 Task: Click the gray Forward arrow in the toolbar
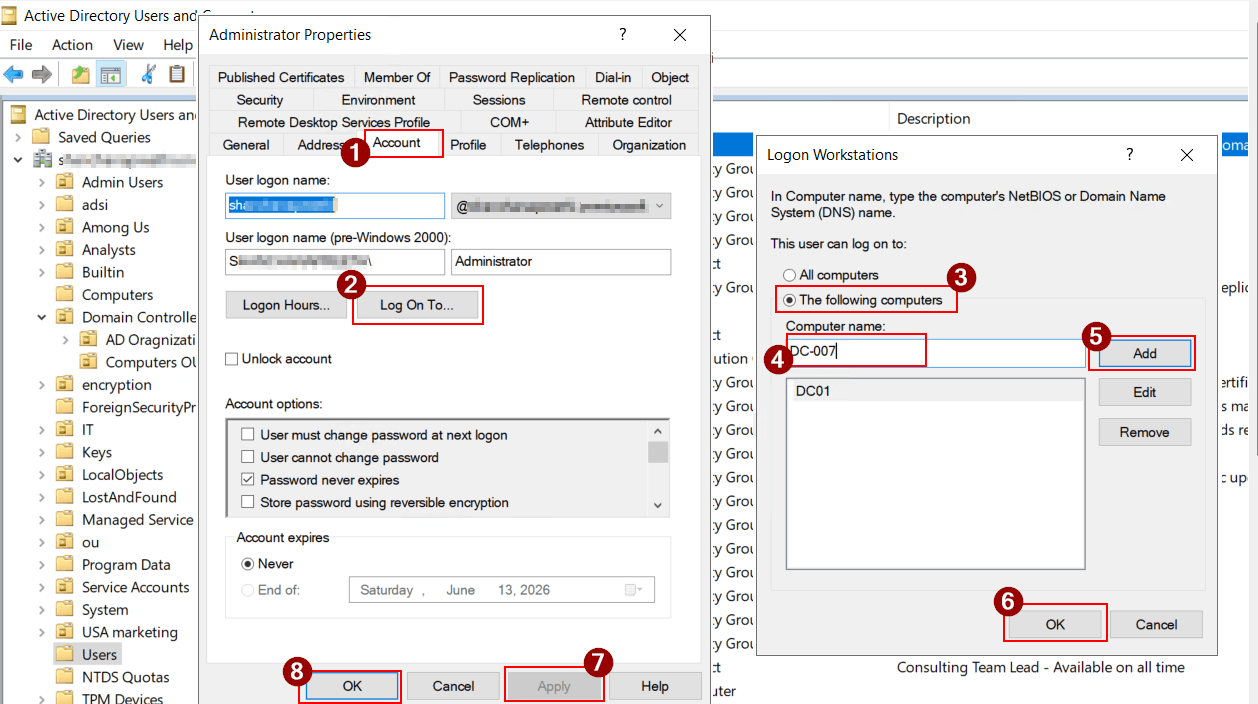point(42,74)
